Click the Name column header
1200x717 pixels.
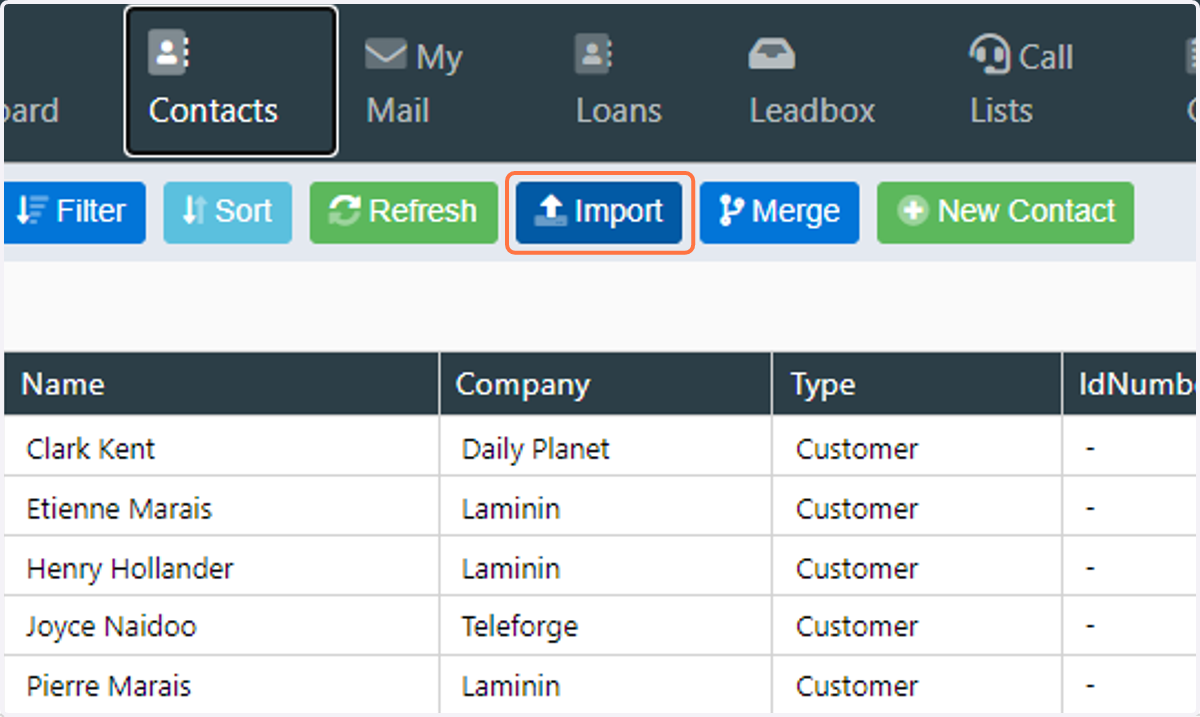click(221, 384)
